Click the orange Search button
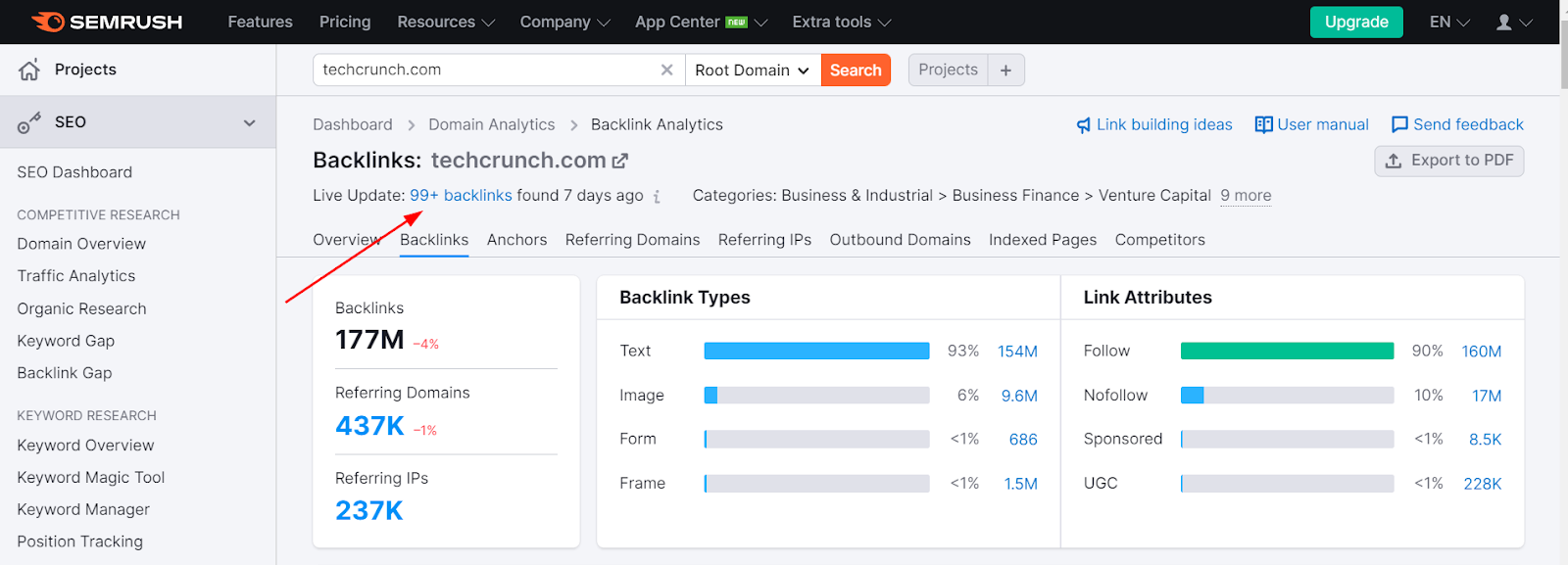1568x565 pixels. pyautogui.click(x=855, y=70)
